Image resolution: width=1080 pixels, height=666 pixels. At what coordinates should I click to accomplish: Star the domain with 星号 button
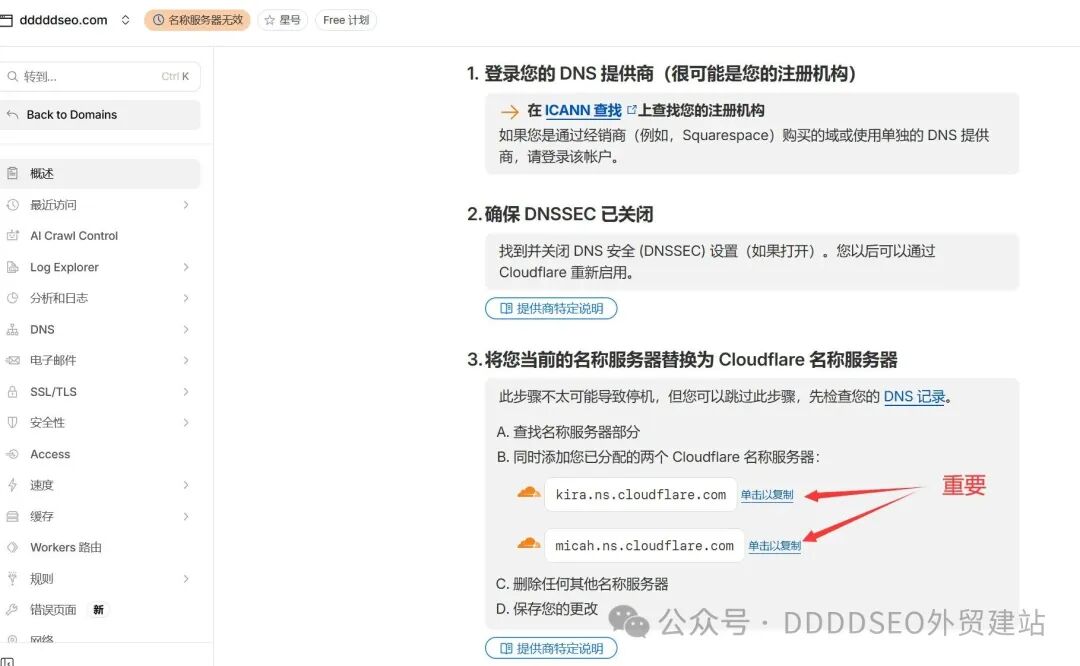(282, 20)
